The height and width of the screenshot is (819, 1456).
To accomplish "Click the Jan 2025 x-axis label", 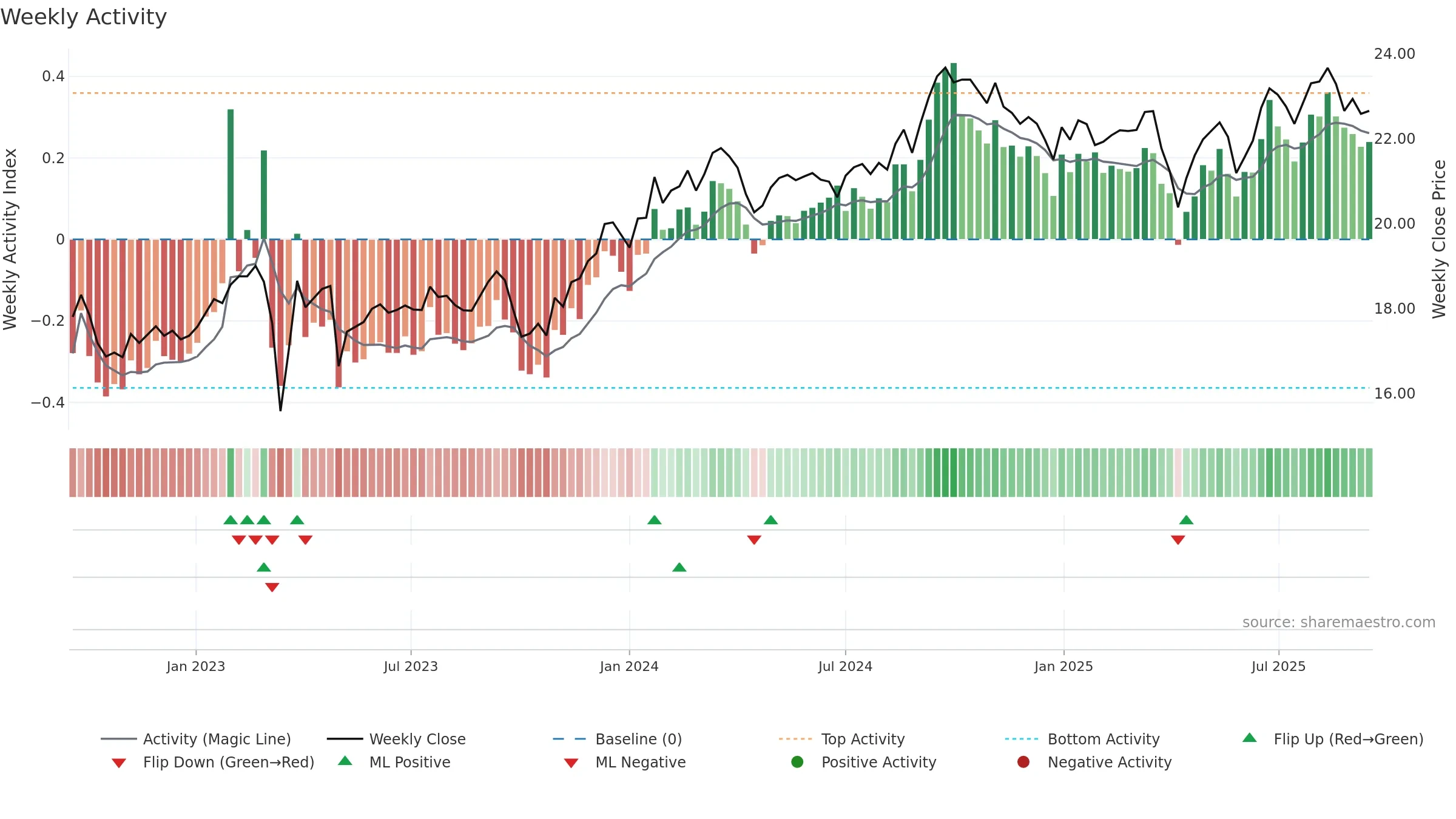I will pyautogui.click(x=1063, y=666).
